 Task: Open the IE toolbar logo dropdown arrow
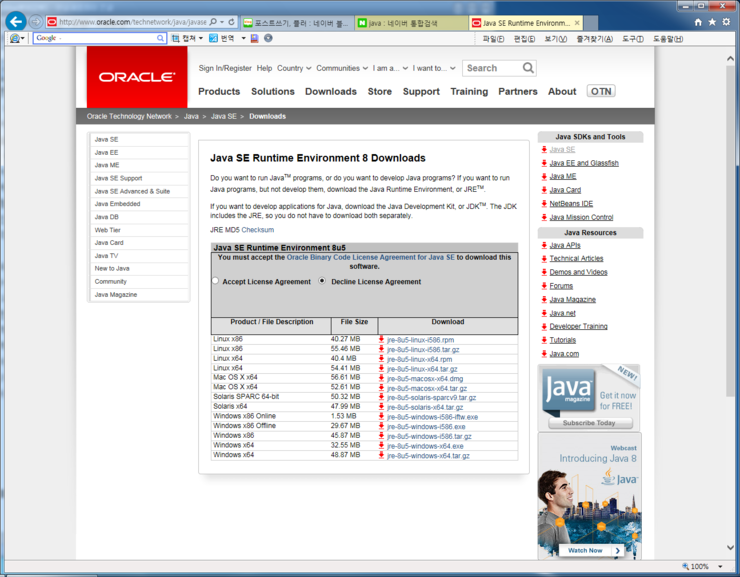pos(23,38)
